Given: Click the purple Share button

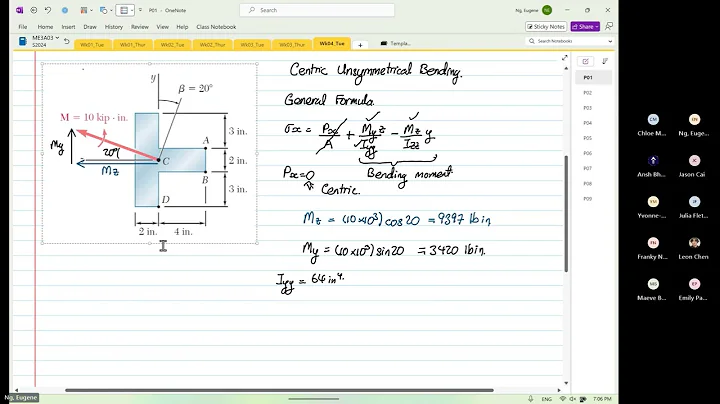Looking at the screenshot, I should [585, 27].
